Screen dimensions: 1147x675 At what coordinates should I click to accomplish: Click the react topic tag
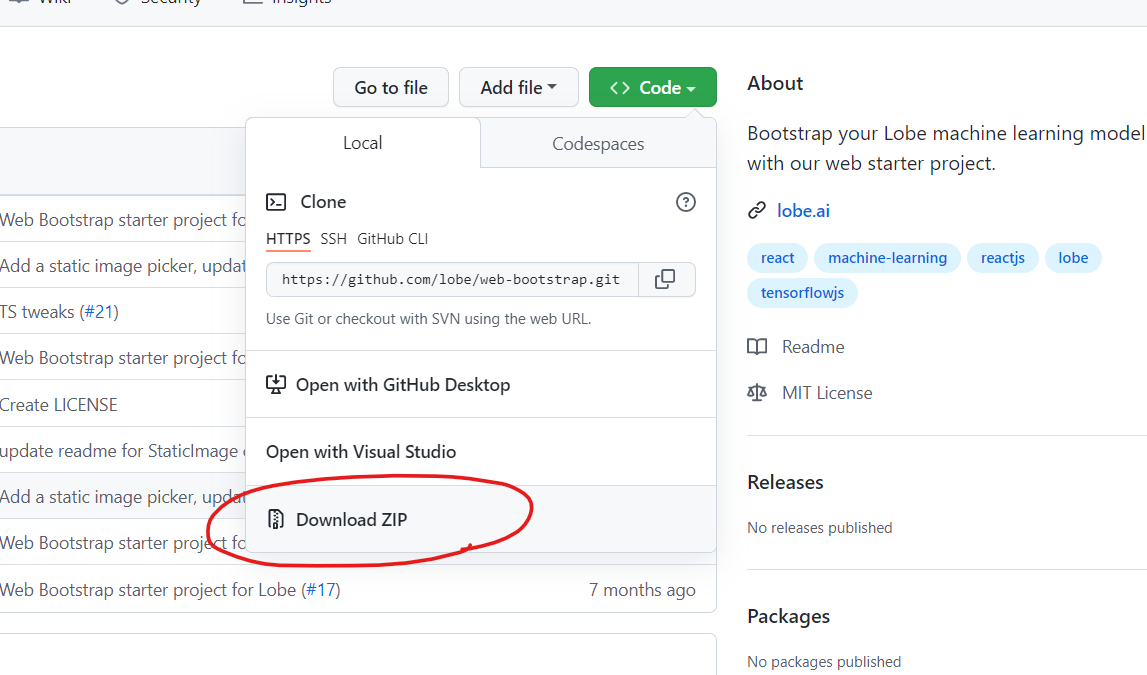[x=777, y=258]
